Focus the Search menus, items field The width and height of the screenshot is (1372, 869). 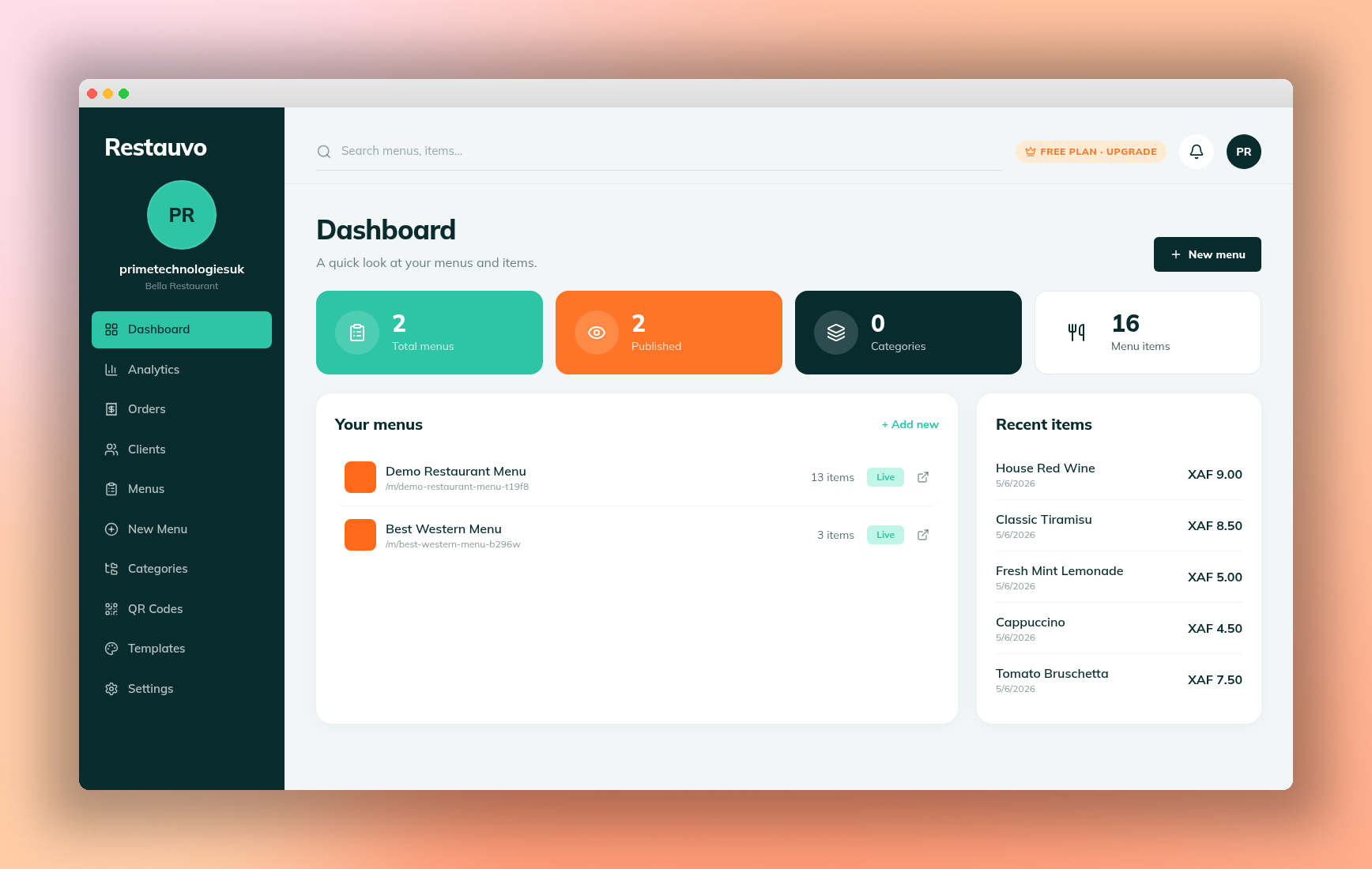coord(660,151)
